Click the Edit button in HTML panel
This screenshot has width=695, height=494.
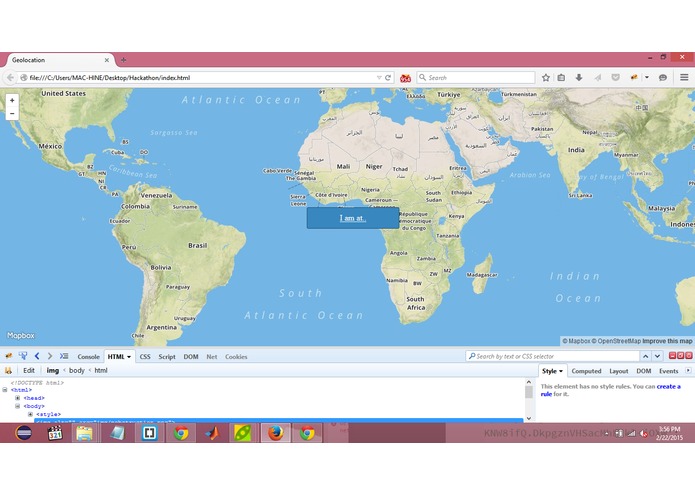coord(29,370)
